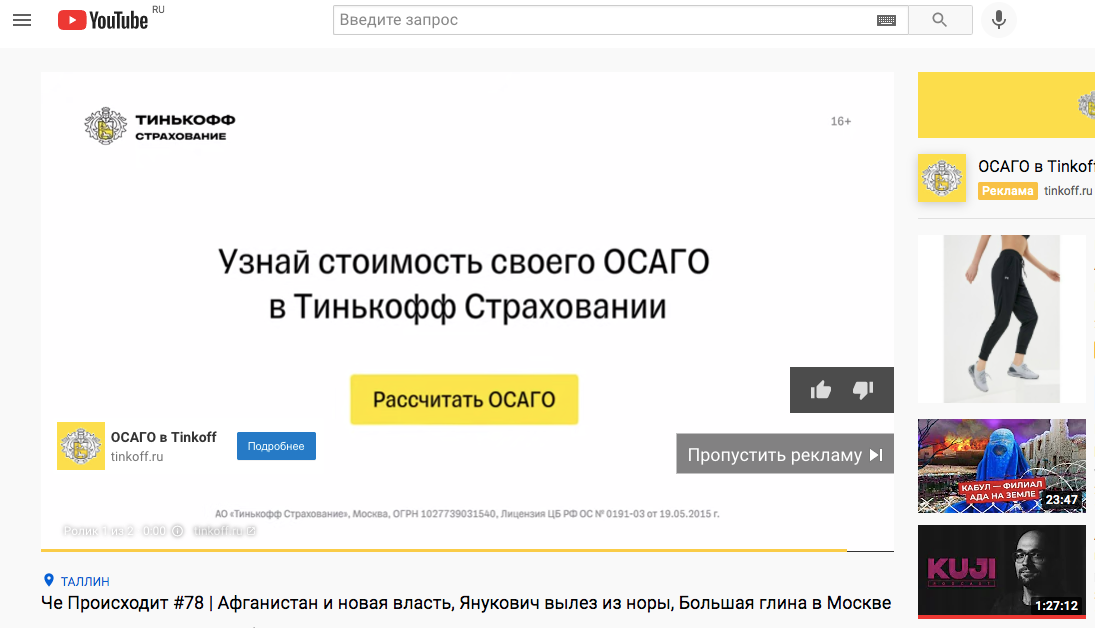
Task: Open the ad info icon next to 0:00
Action: 177,531
